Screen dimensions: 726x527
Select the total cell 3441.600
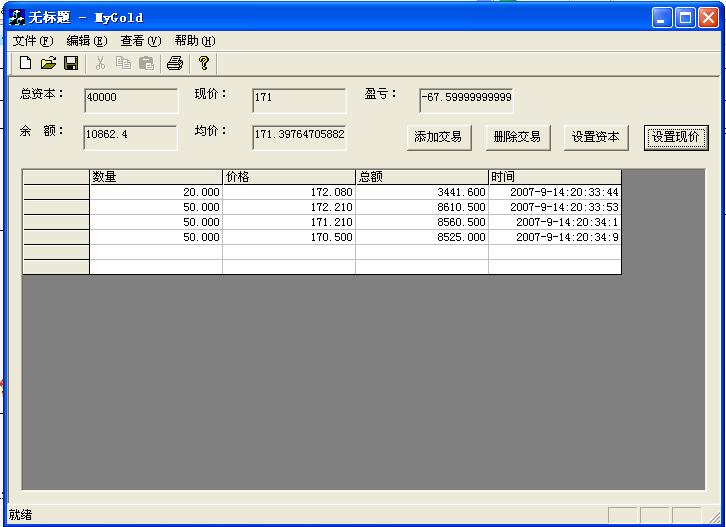(x=422, y=192)
